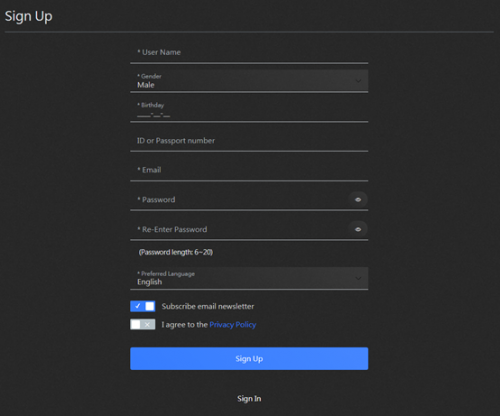
Task: Focus the User Name field
Action: point(249,53)
